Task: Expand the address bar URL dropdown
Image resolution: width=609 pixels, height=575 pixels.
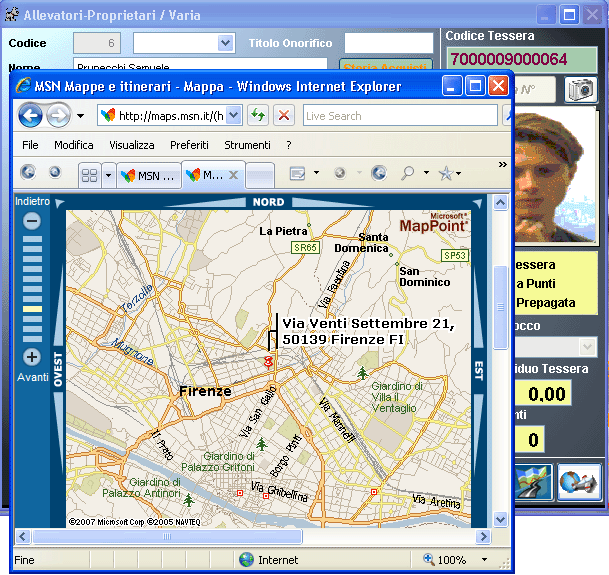Action: 233,115
